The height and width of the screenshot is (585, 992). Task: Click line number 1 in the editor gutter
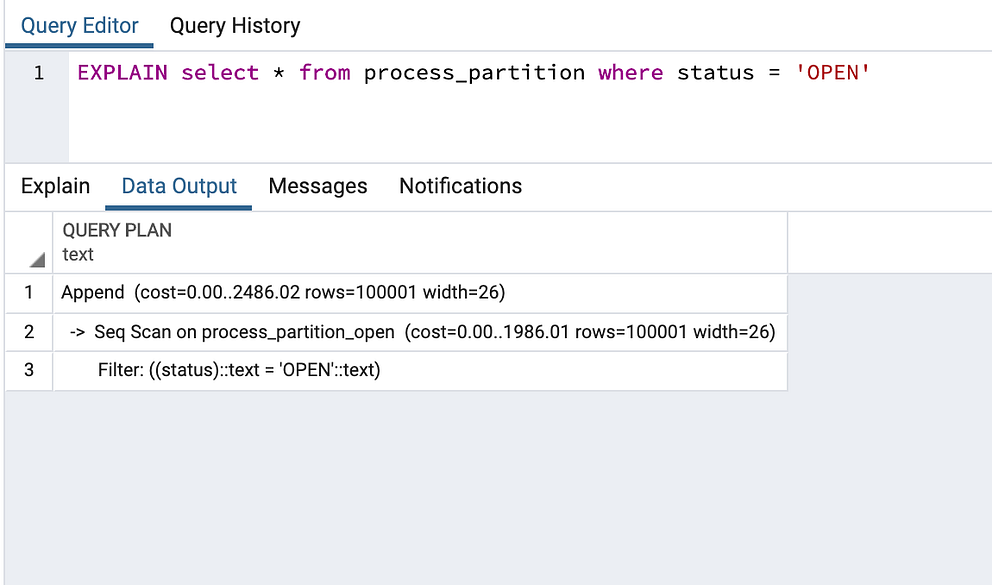[x=38, y=72]
